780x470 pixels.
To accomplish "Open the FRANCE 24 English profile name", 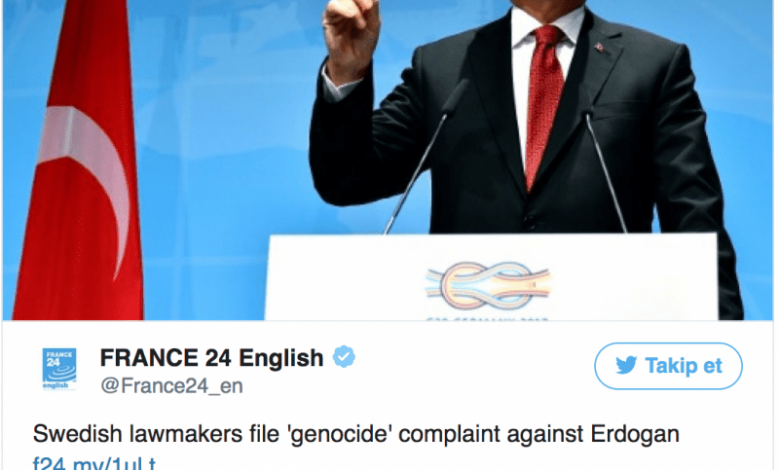I will coord(212,357).
